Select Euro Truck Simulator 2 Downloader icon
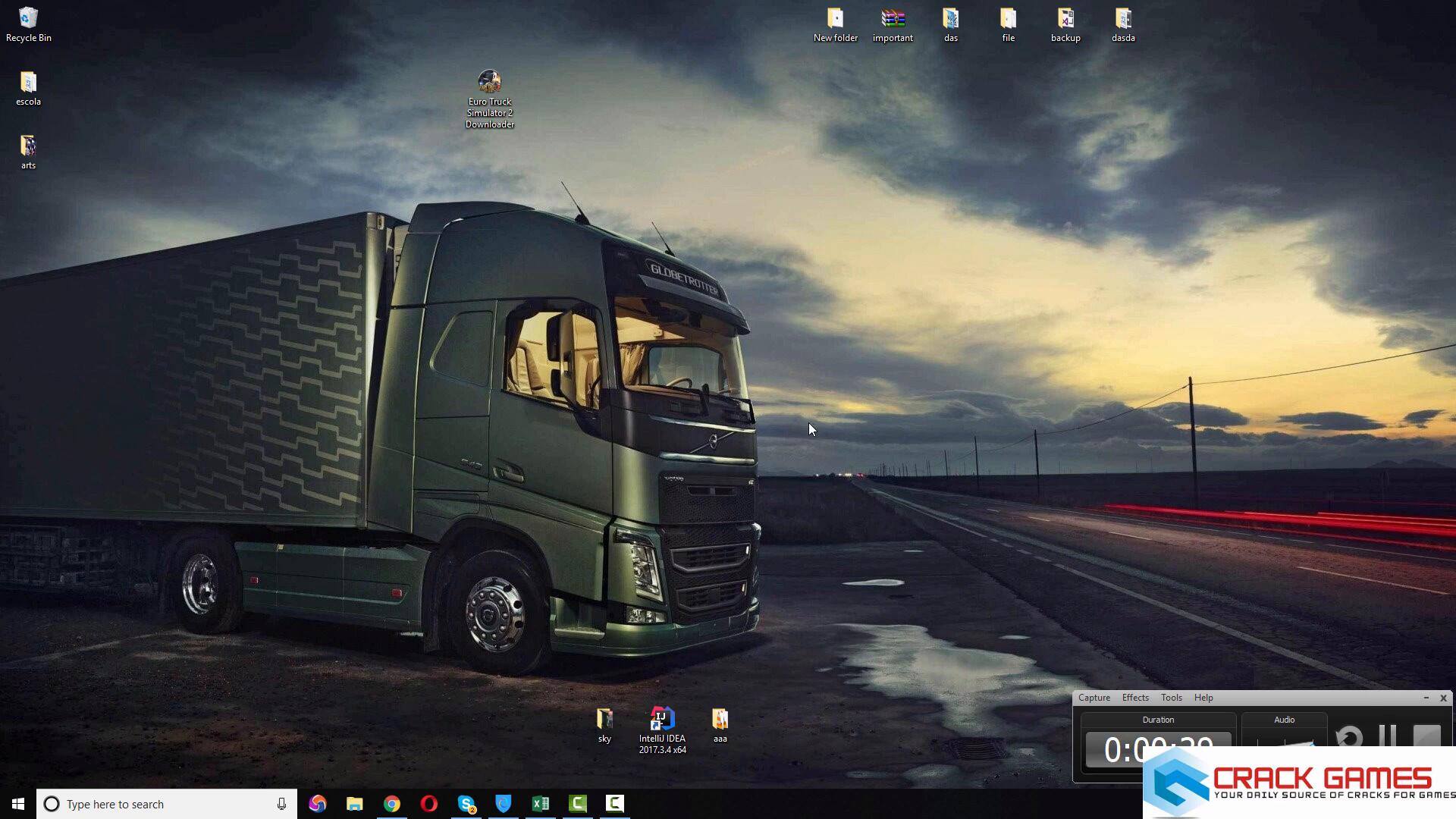Image resolution: width=1456 pixels, height=819 pixels. pyautogui.click(x=489, y=82)
